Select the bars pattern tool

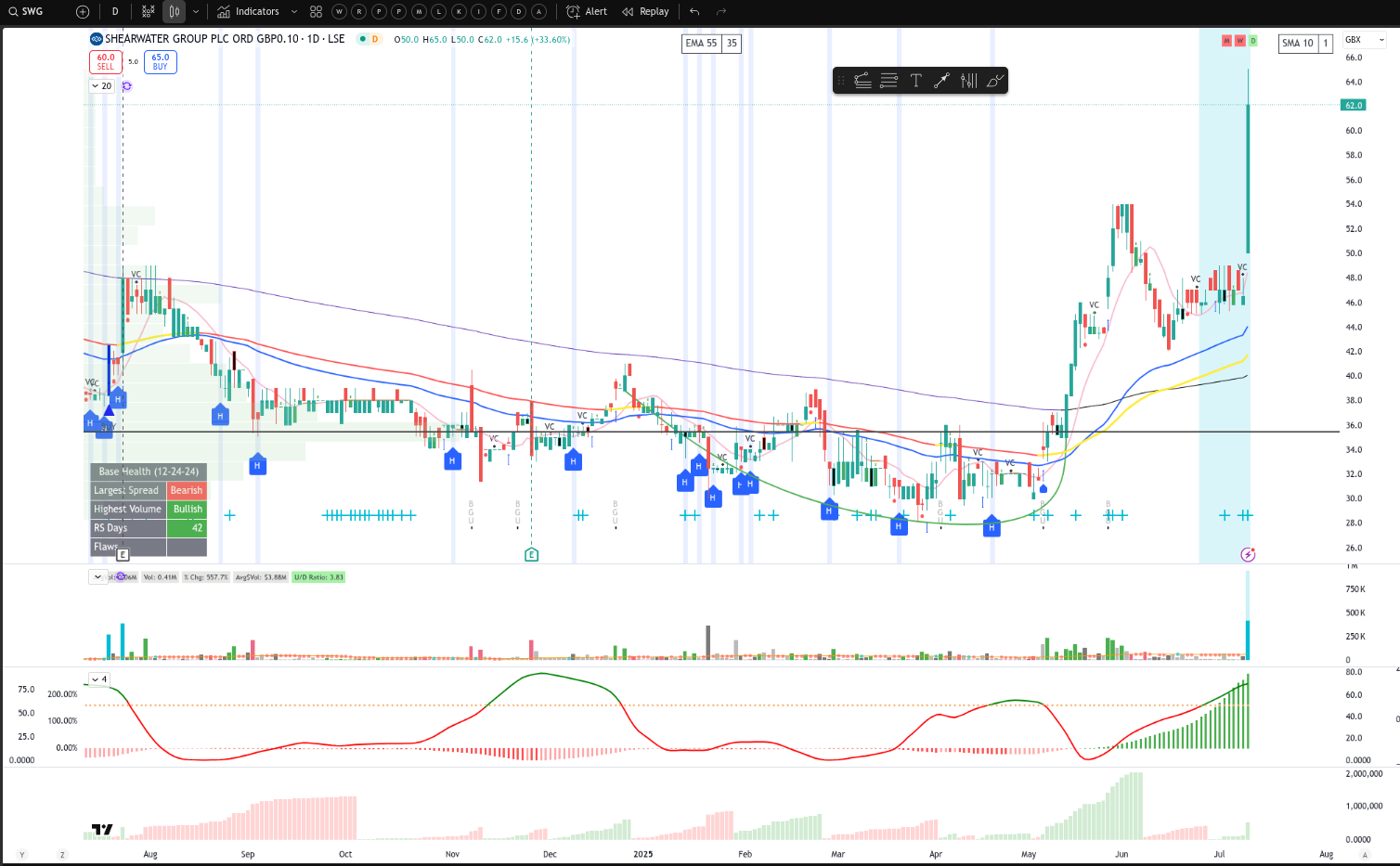(968, 81)
